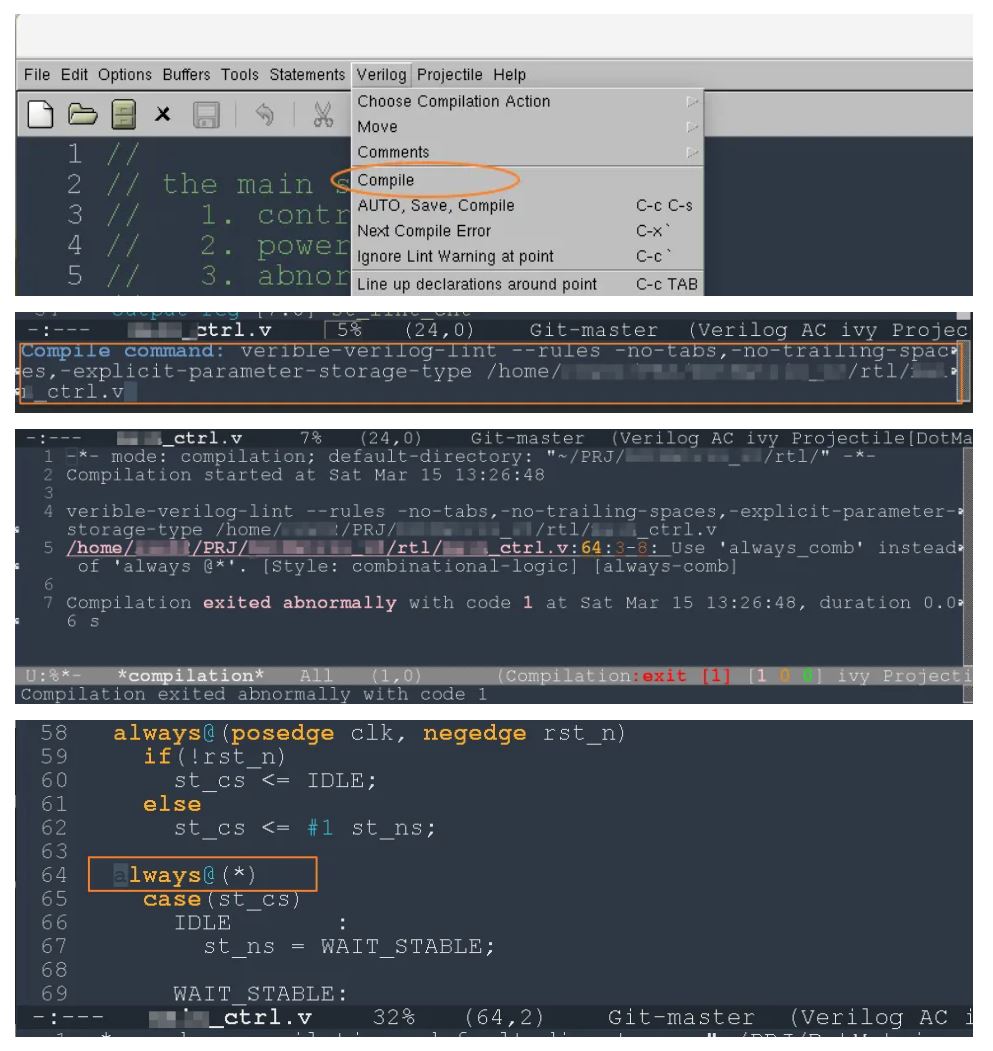Click the Undo arrow toolbar icon
993x1051 pixels.
(265, 118)
